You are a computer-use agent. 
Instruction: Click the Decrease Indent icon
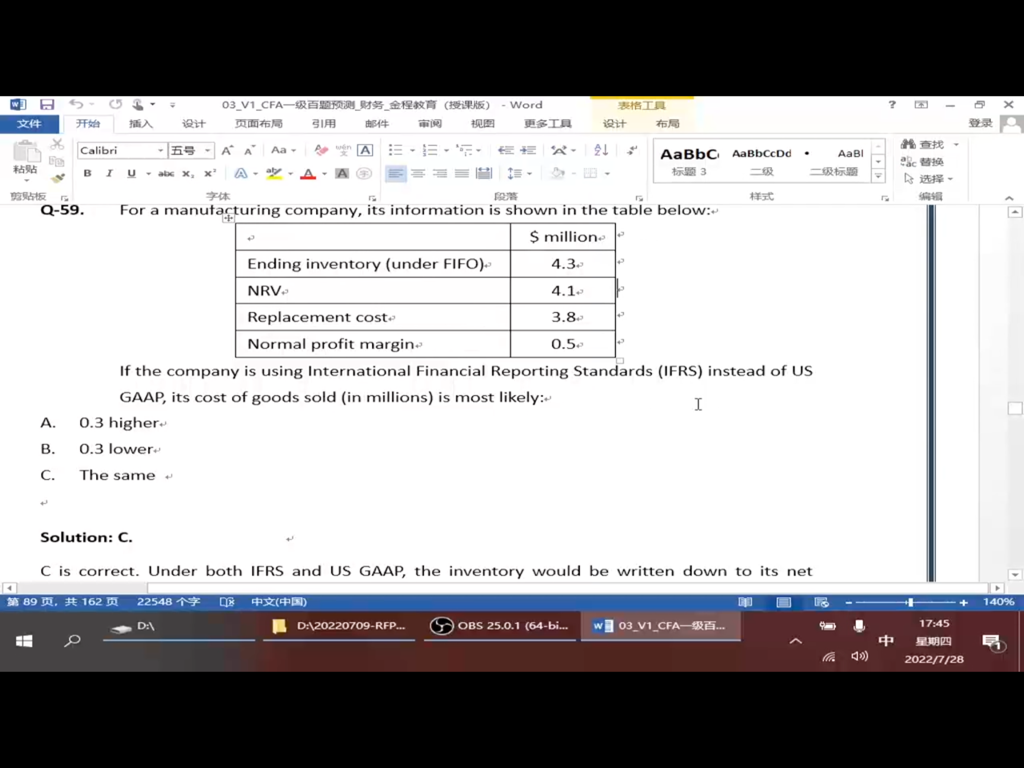point(505,150)
